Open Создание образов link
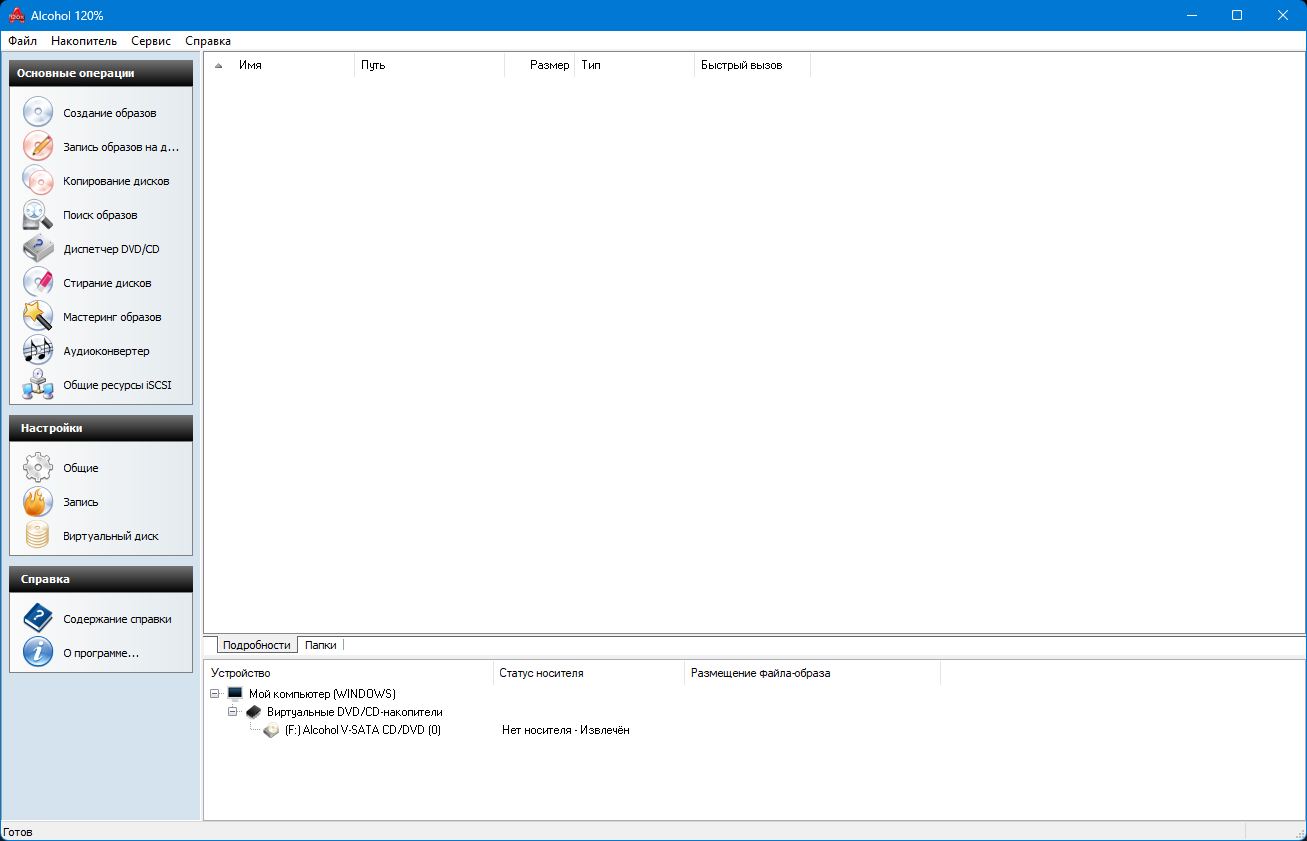1307x841 pixels. point(110,113)
